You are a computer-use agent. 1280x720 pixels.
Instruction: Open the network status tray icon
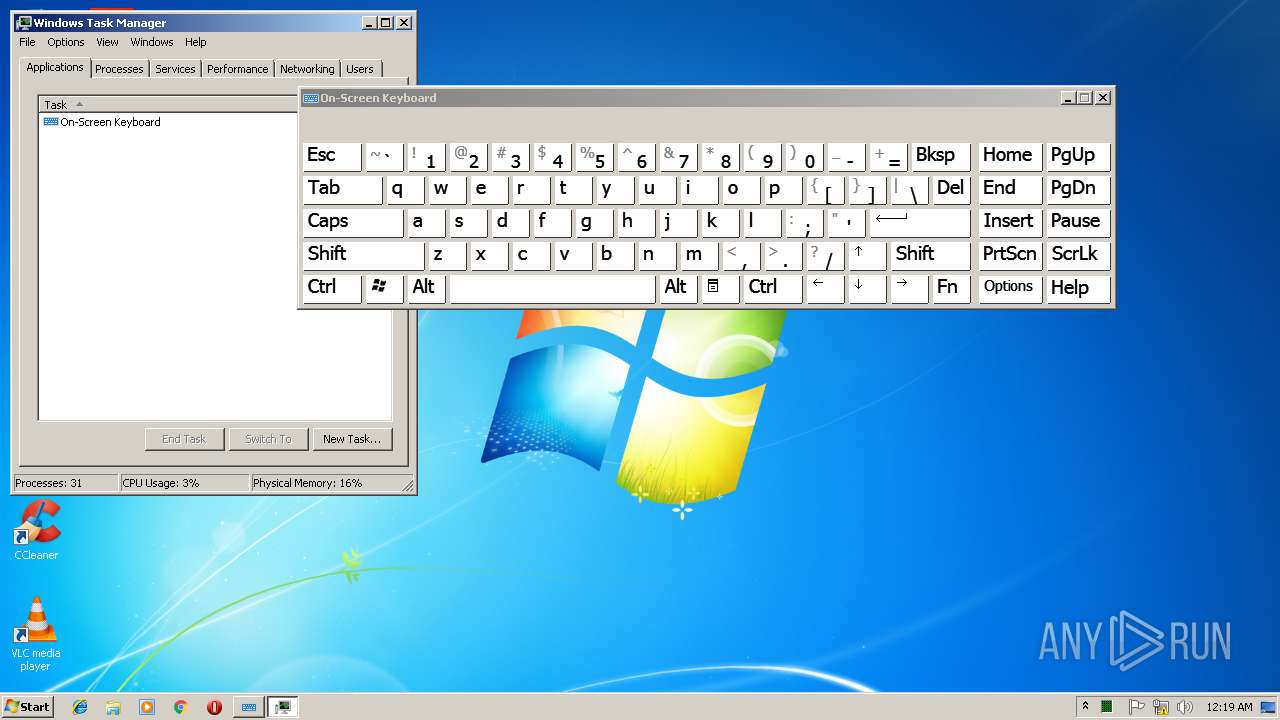coord(1161,707)
